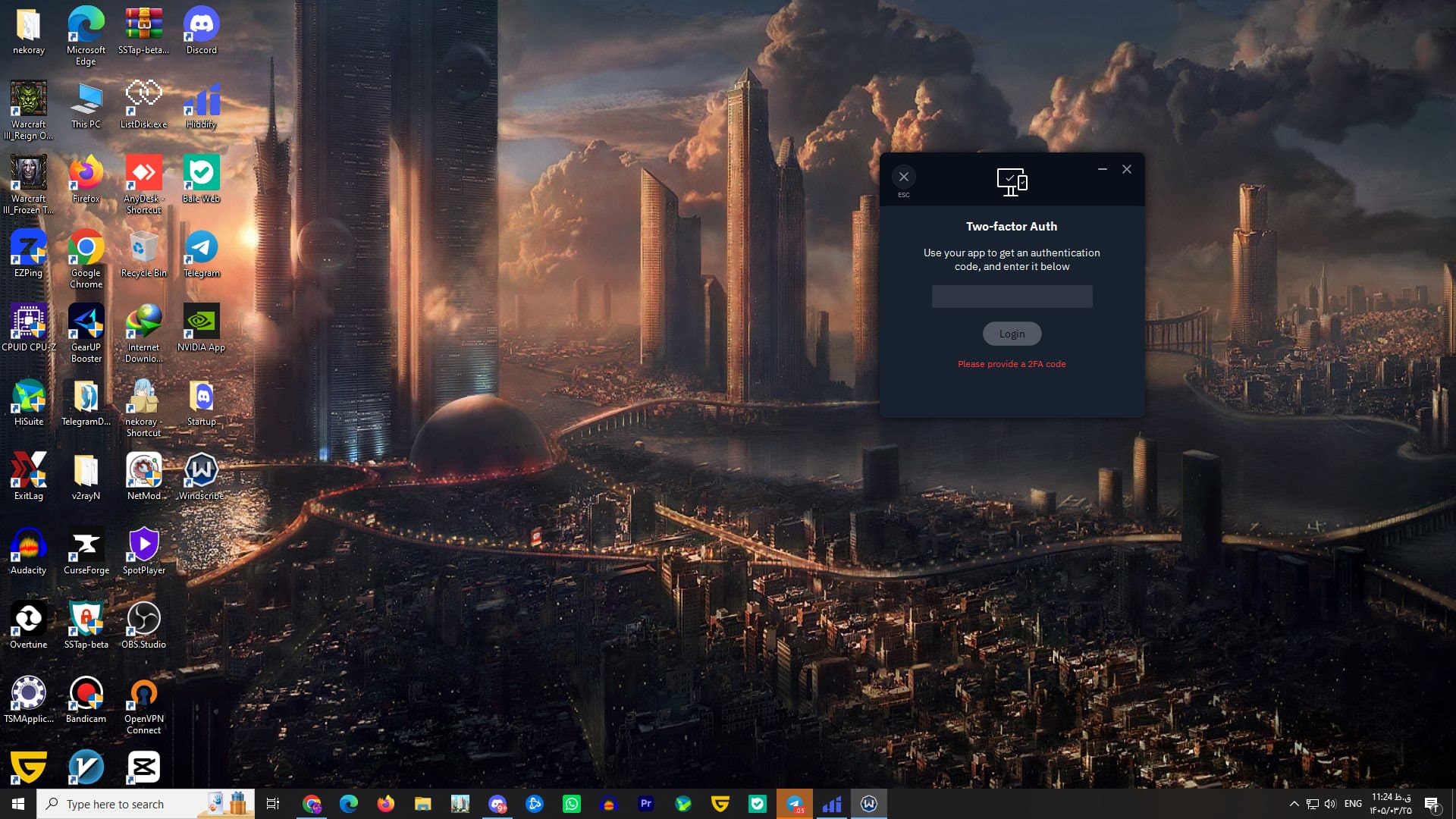This screenshot has width=1456, height=819.
Task: Open the nekoray folder on the desktop
Action: (29, 32)
